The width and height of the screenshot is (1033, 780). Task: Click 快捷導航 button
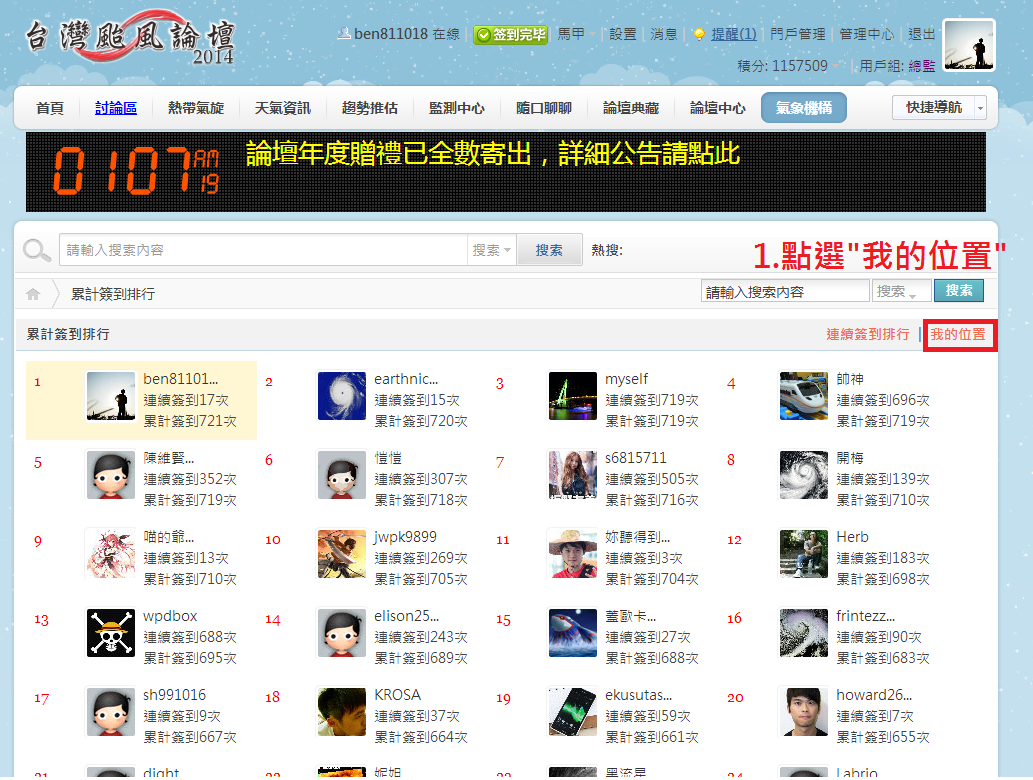(934, 107)
